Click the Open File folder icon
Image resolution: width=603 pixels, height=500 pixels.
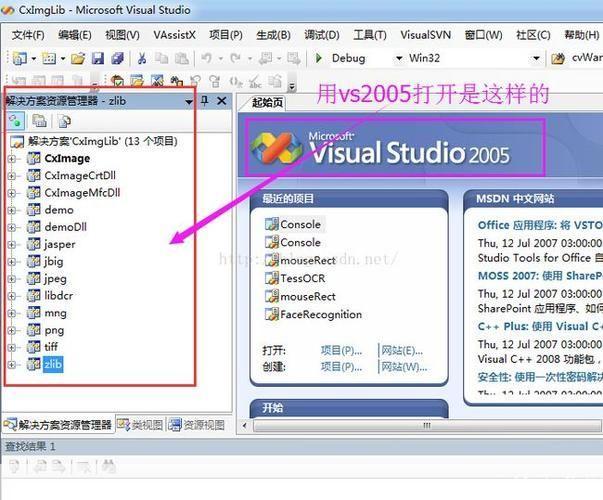pyautogui.click(x=78, y=59)
